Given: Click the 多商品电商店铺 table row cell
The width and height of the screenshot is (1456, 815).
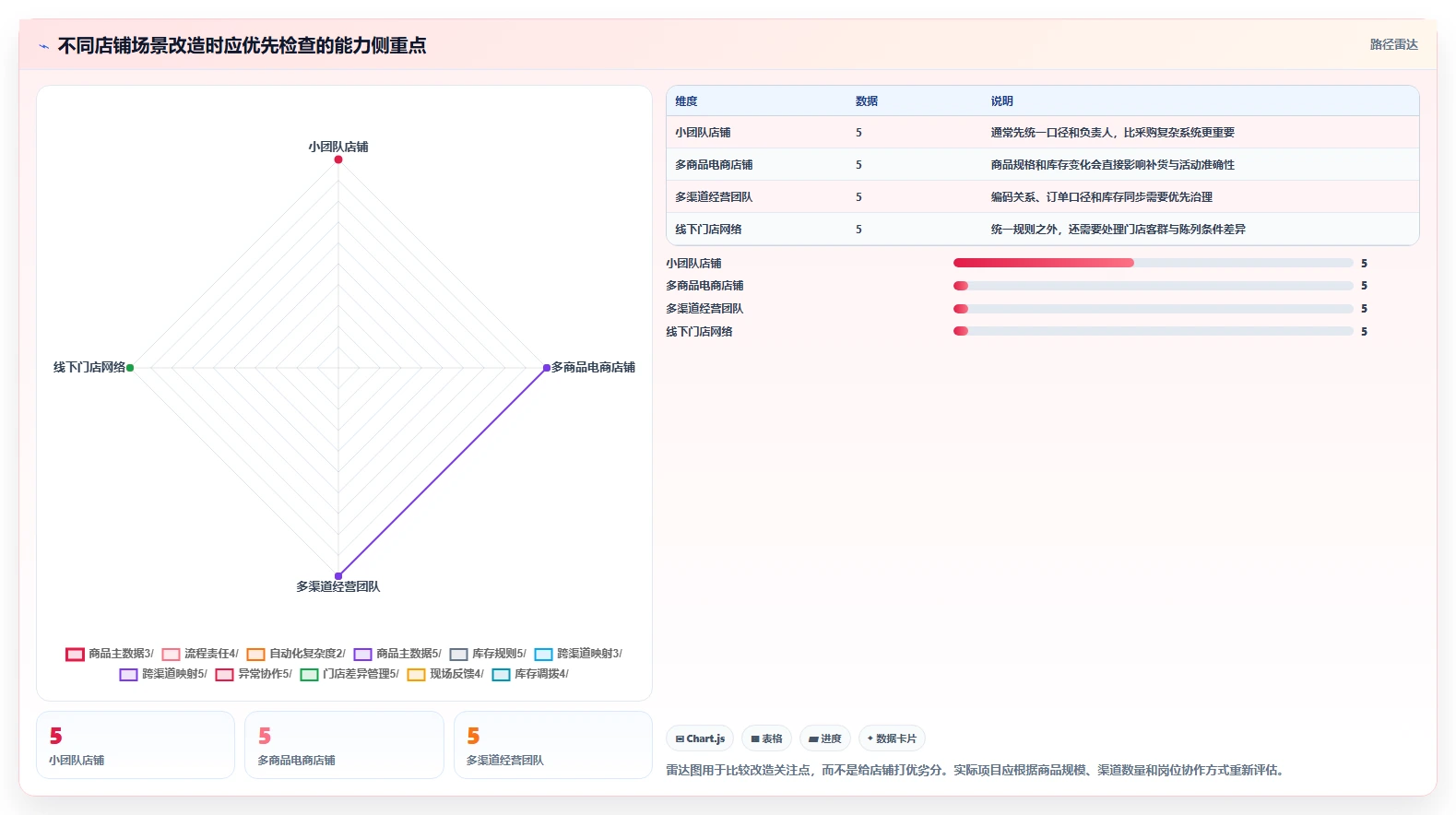Looking at the screenshot, I should click(714, 165).
